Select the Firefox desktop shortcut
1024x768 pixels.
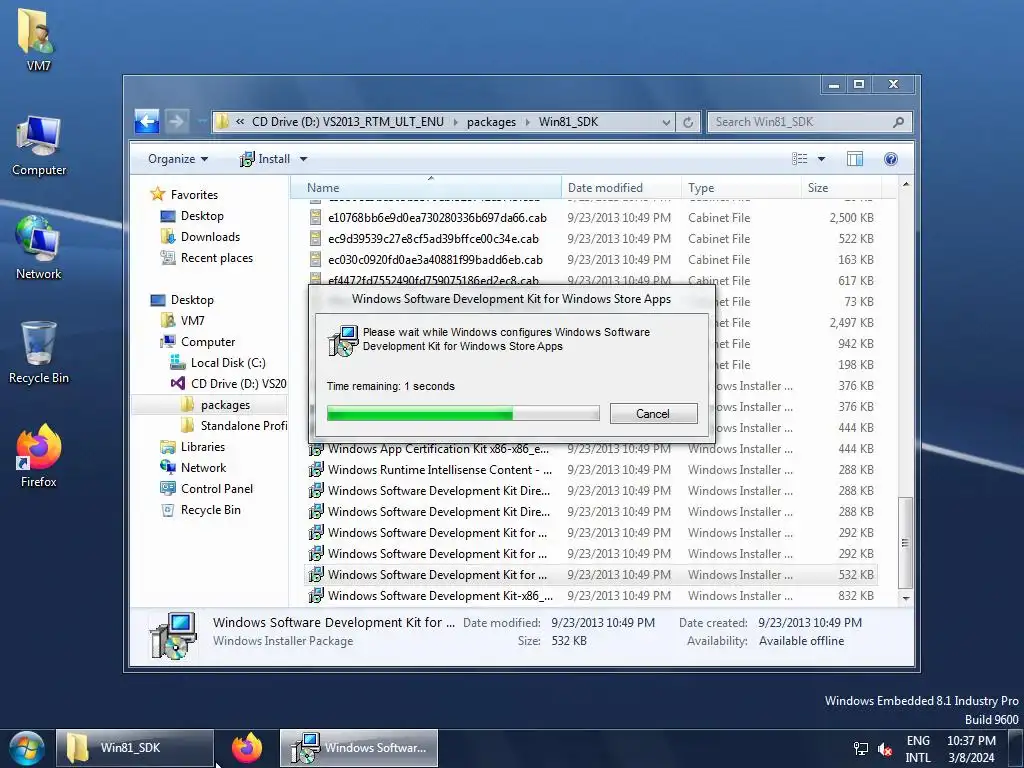(x=39, y=456)
